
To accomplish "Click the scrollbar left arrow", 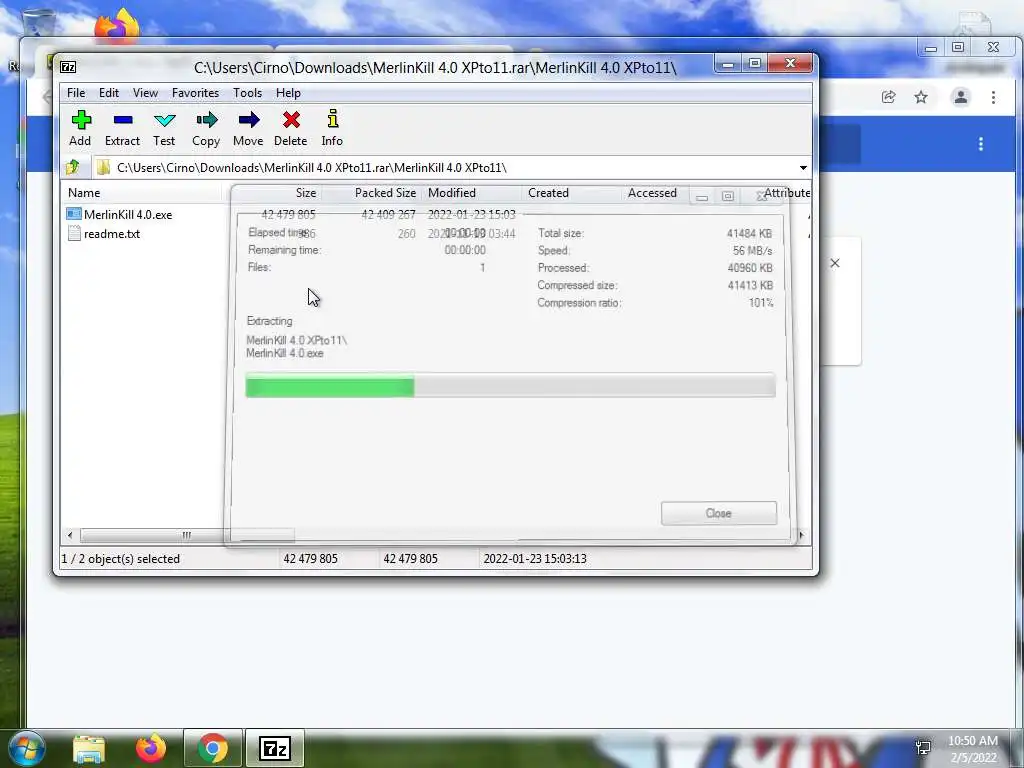I will coord(70,536).
